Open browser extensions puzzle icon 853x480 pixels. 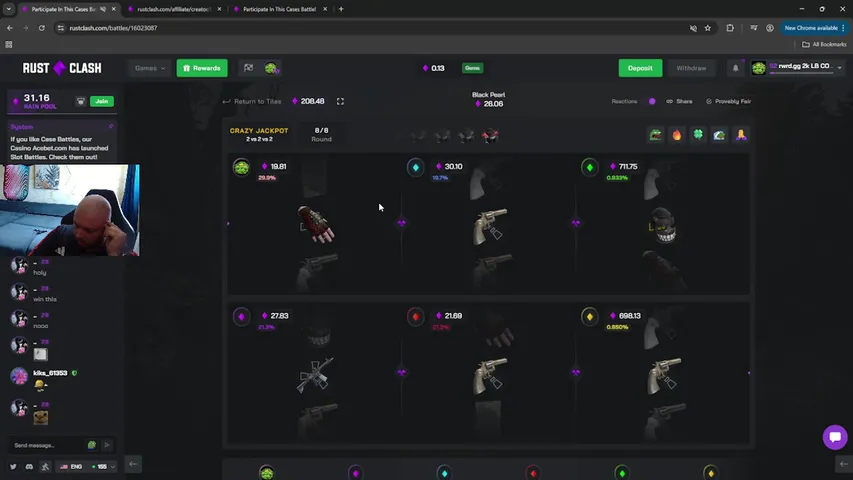point(730,28)
